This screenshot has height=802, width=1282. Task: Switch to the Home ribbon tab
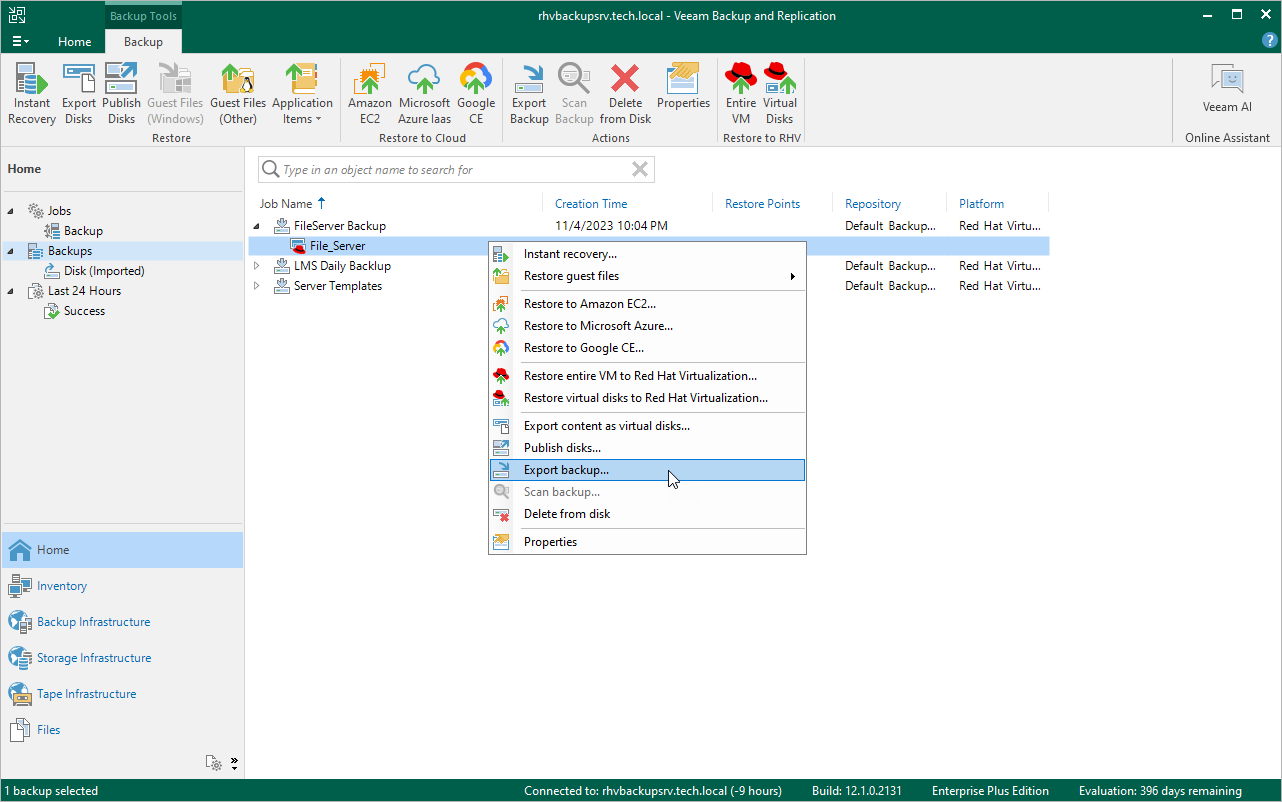(x=75, y=42)
